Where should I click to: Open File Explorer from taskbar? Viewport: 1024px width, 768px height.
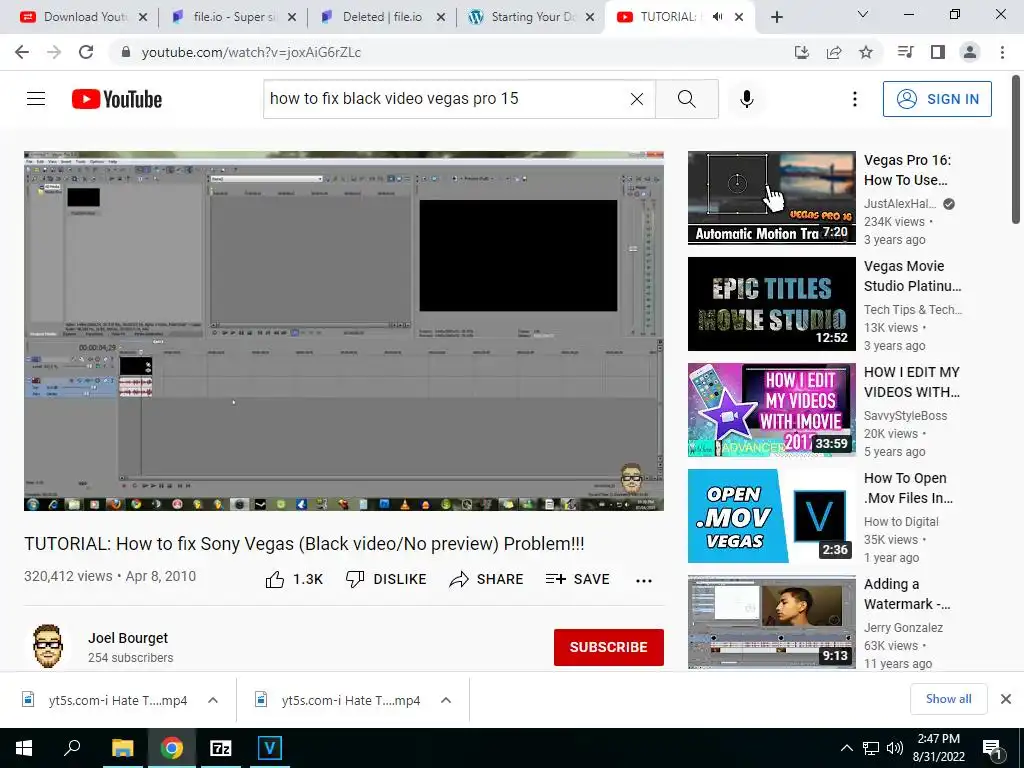[122, 748]
